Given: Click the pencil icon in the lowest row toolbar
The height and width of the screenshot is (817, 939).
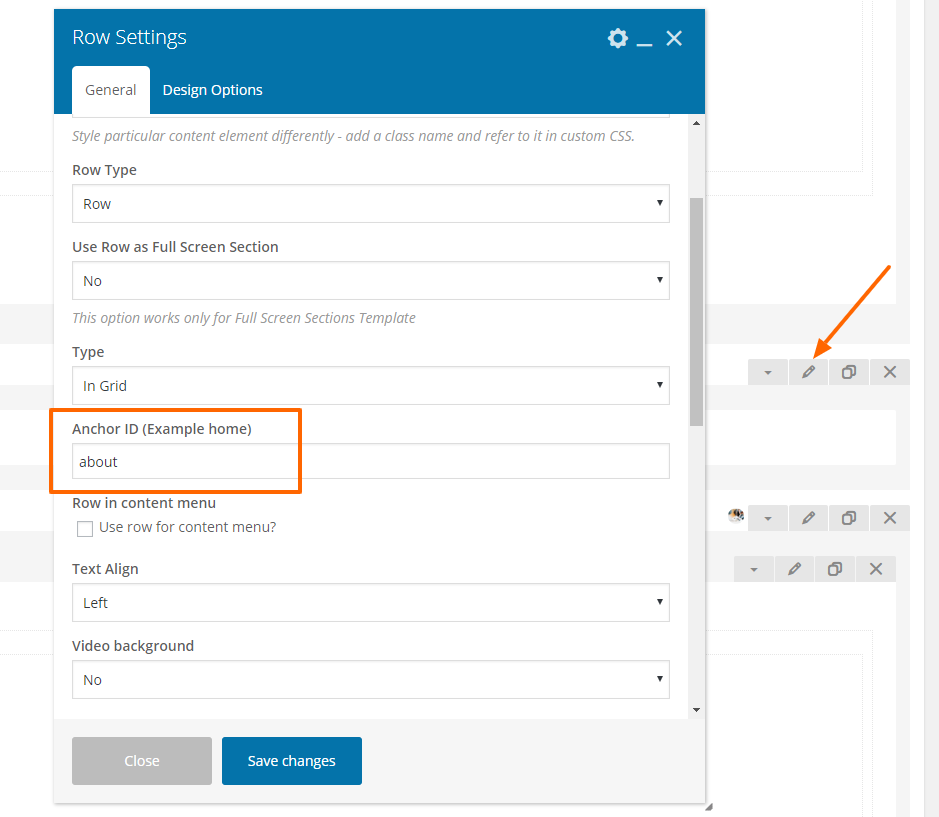Looking at the screenshot, I should tap(795, 569).
